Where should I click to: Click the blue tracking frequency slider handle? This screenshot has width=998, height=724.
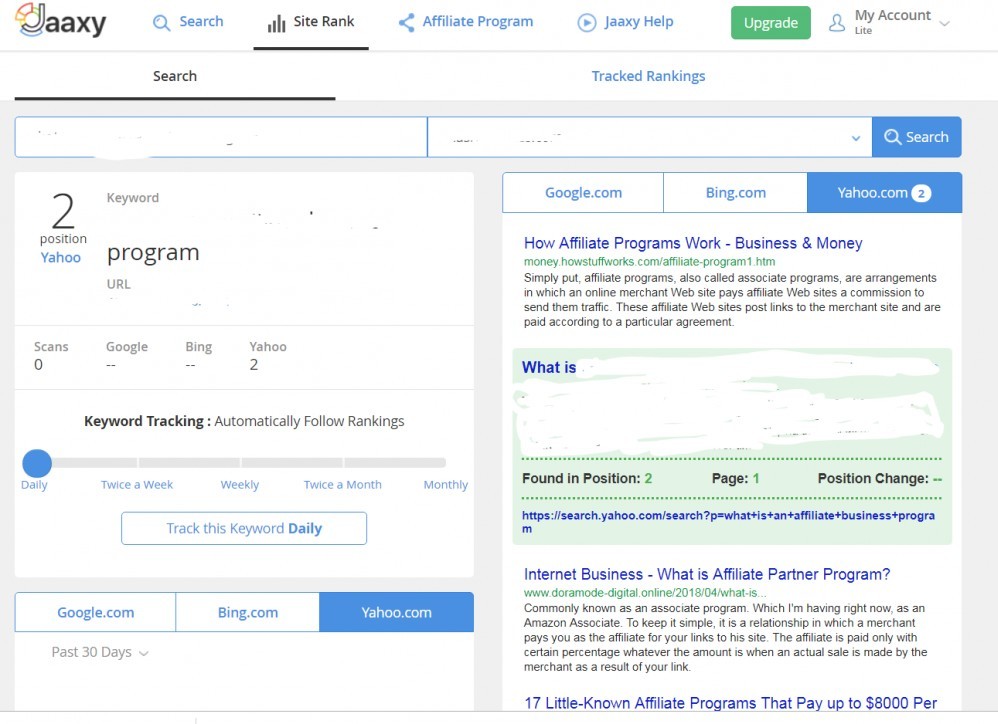click(37, 463)
